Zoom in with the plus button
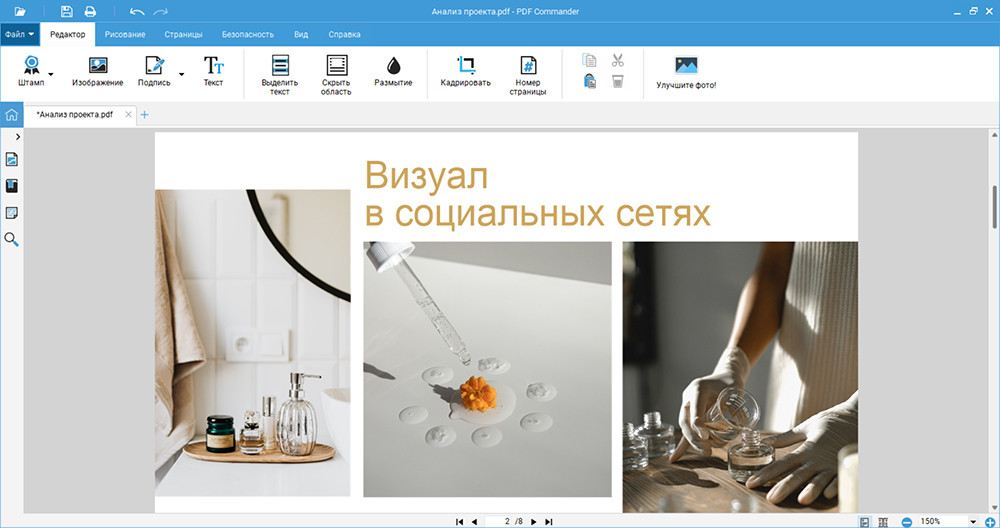Viewport: 1000px width, 528px height. [x=990, y=522]
